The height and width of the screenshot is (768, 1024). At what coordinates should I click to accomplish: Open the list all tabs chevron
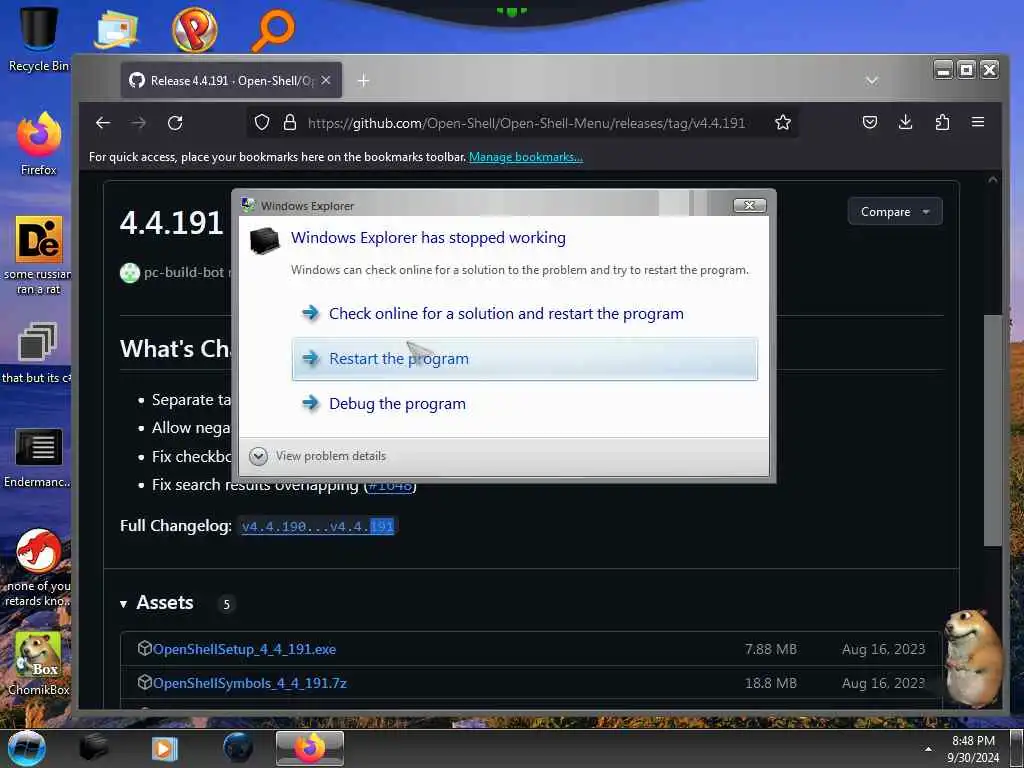(871, 80)
